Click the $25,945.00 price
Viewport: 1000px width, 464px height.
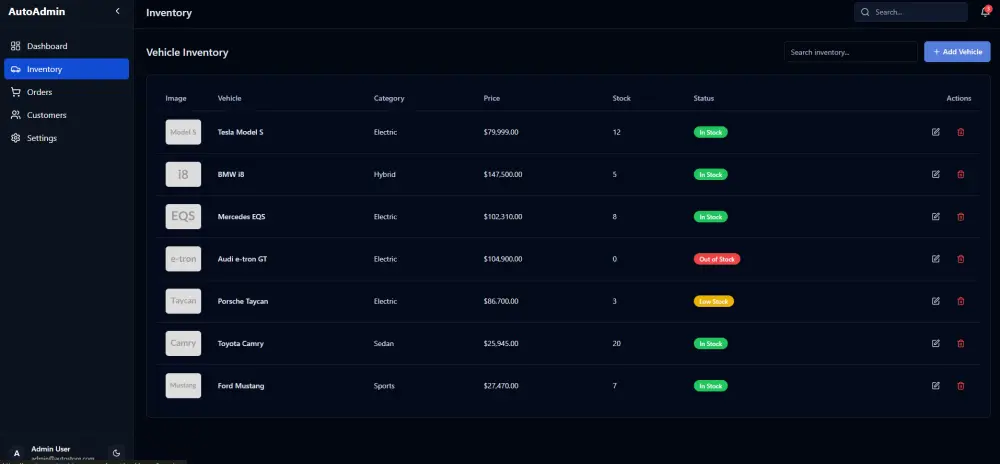tap(501, 344)
